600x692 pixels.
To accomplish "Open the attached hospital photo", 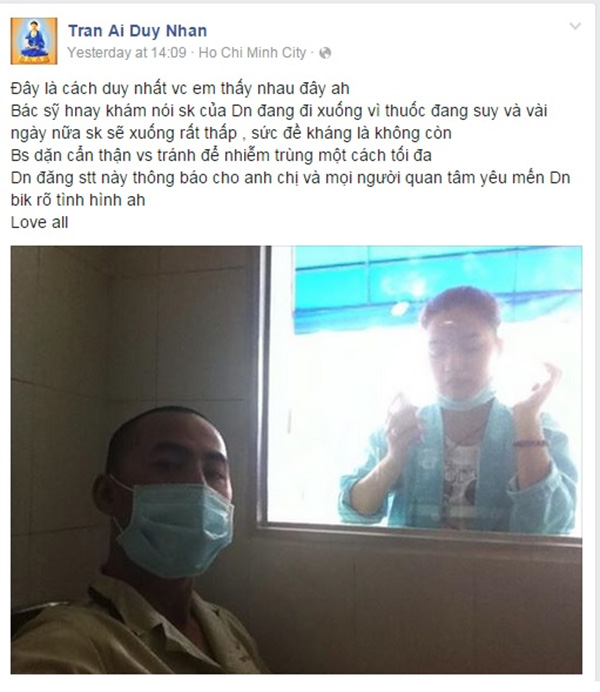I will click(296, 459).
